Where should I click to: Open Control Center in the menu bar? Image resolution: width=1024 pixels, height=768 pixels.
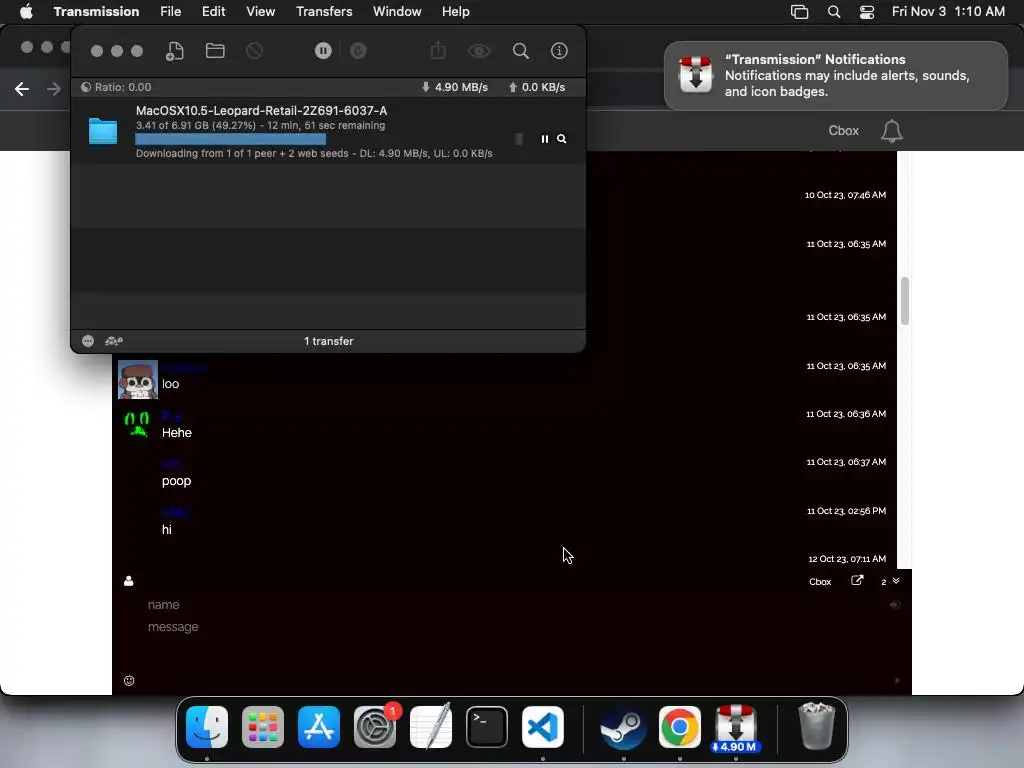coord(867,12)
